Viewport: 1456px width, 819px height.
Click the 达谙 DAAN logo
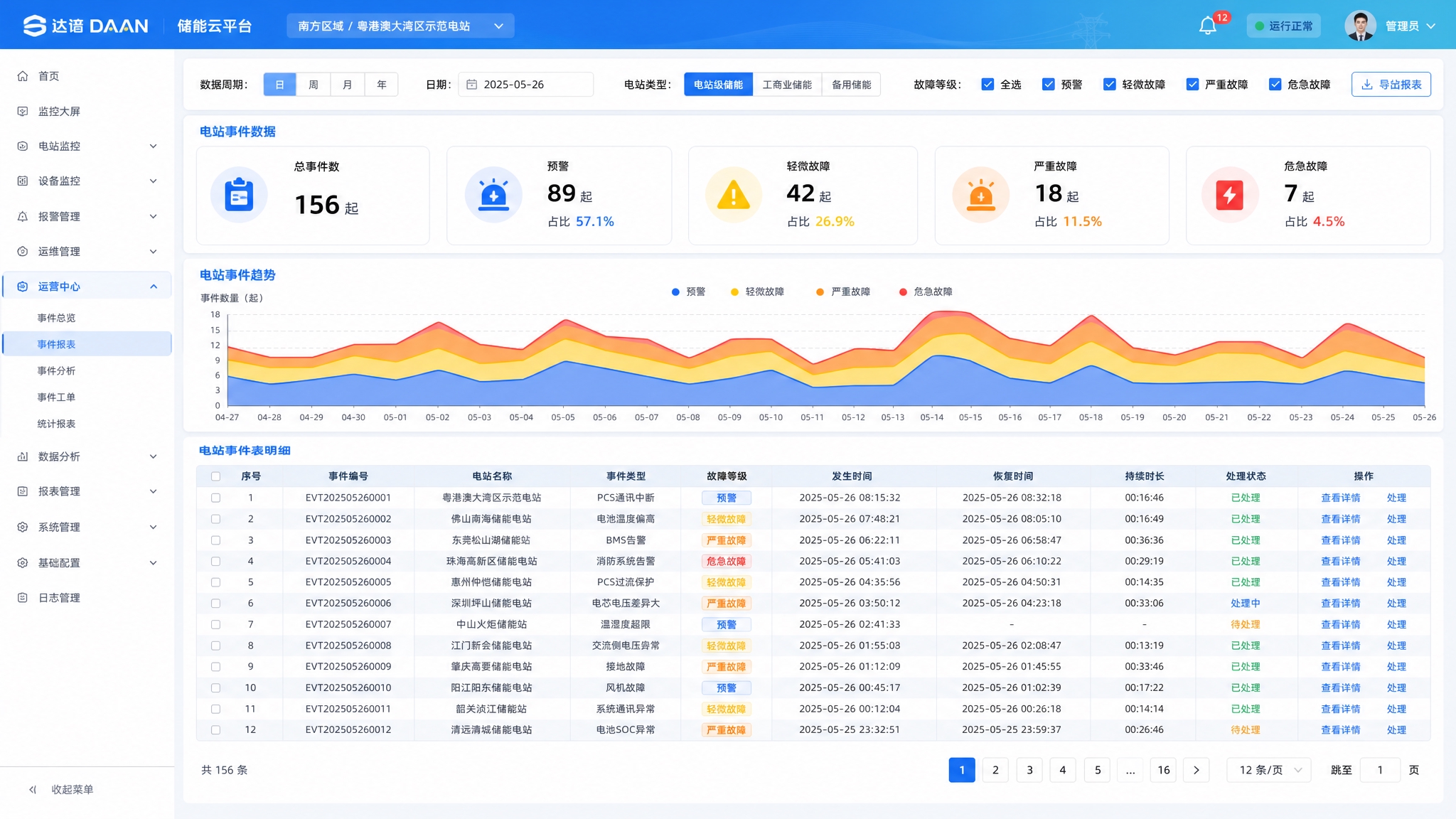[x=85, y=26]
